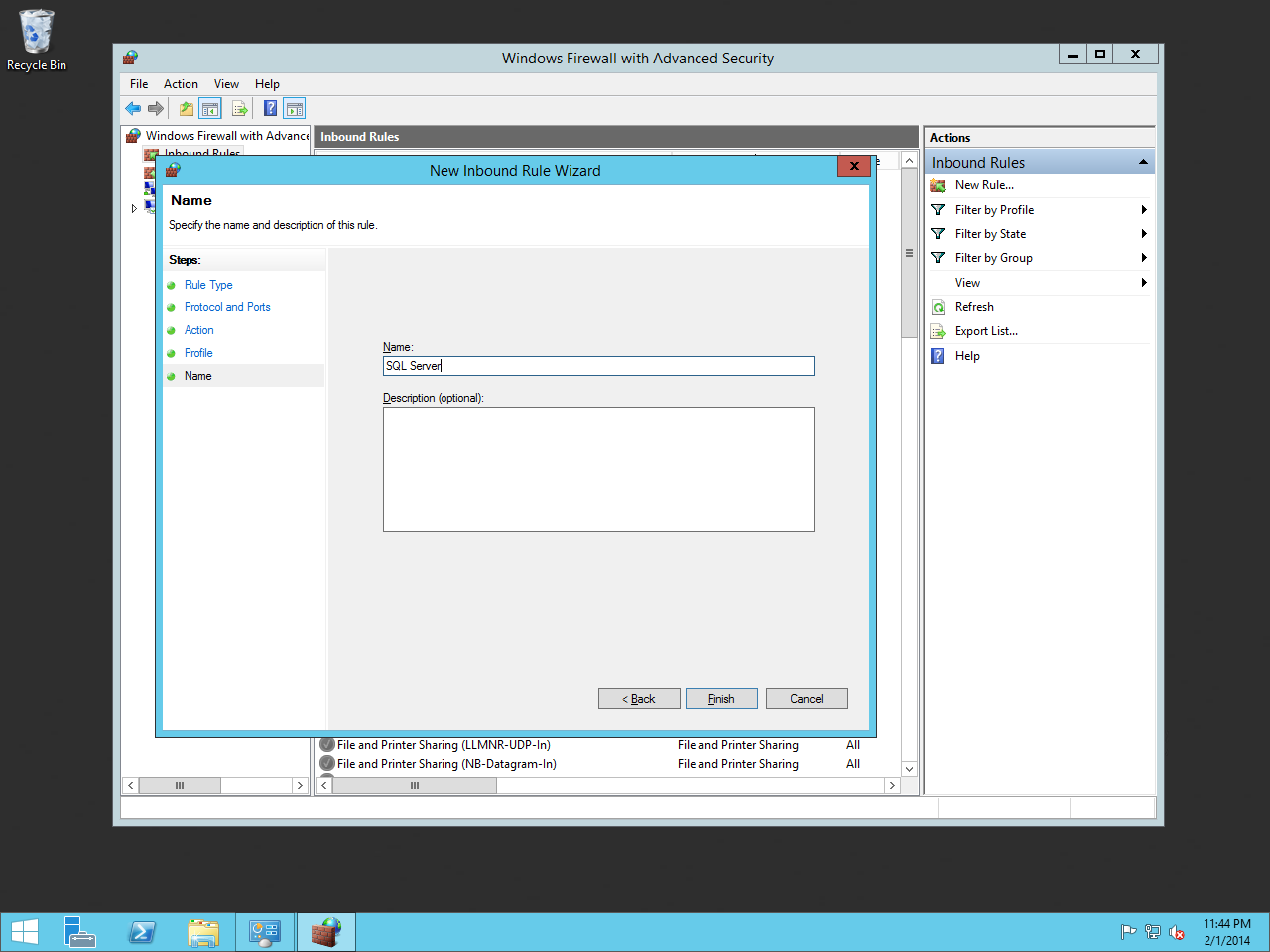
Task: Select the File and Printer Sharing (LLMNR-UDP-In) rule
Action: [x=444, y=745]
